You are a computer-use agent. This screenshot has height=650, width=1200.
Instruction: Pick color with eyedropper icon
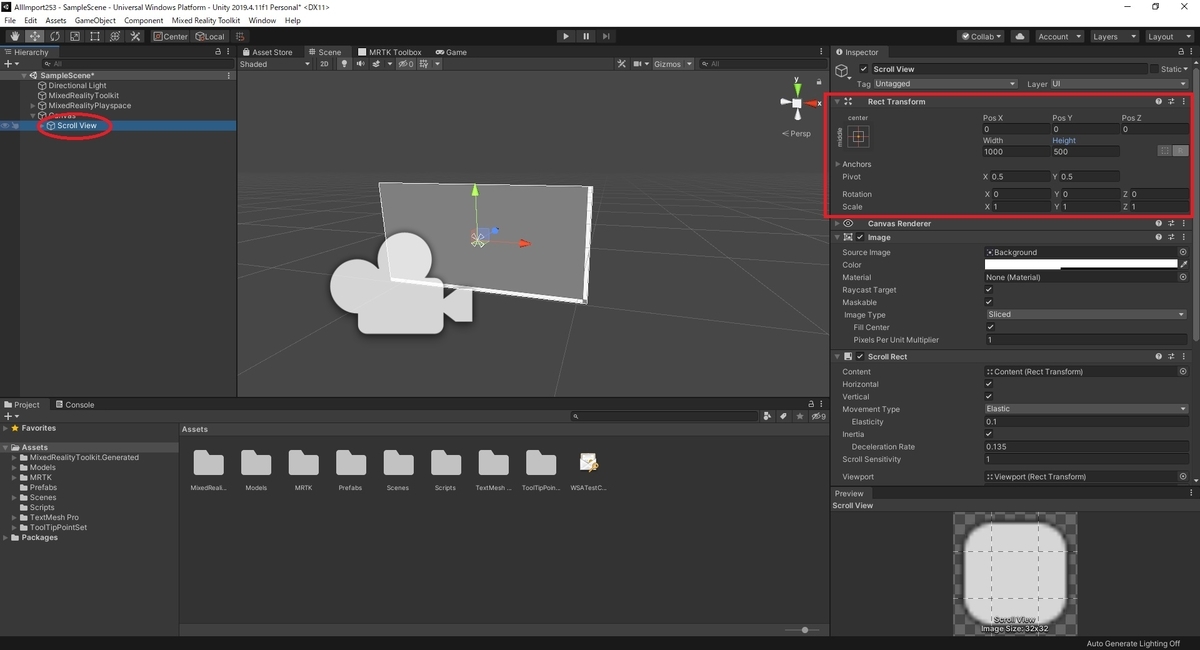pos(1184,264)
